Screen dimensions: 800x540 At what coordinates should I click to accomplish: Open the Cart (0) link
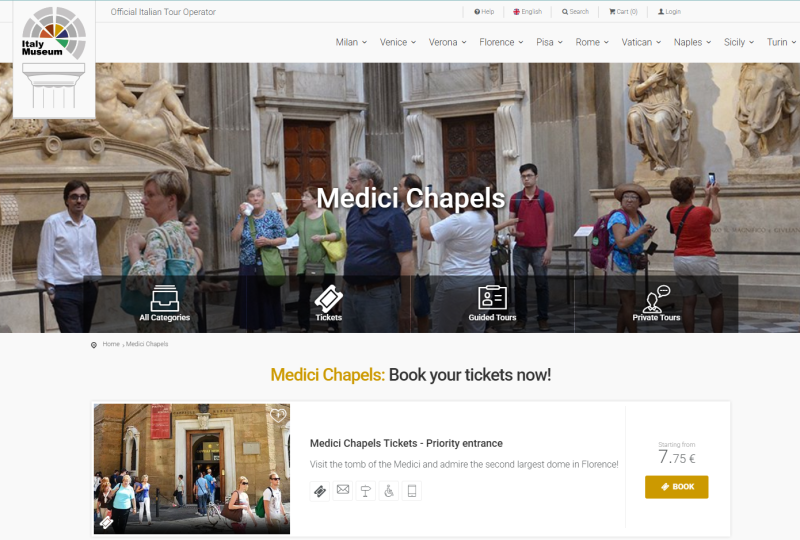coord(623,12)
